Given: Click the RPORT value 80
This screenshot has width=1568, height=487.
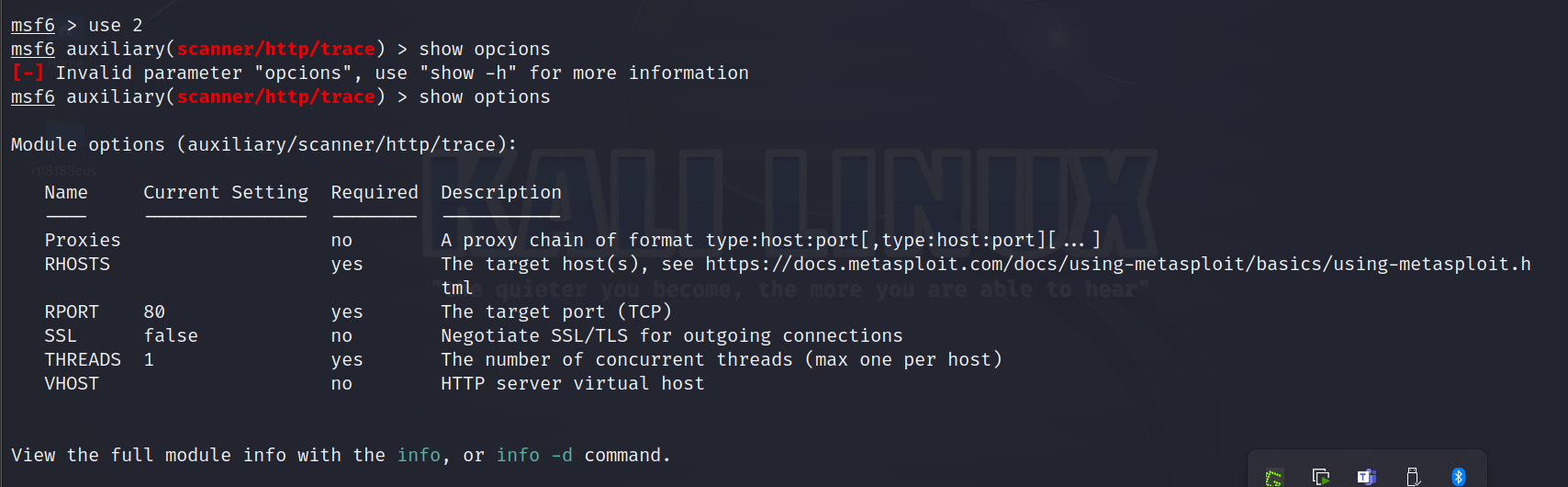Looking at the screenshot, I should (x=154, y=312).
